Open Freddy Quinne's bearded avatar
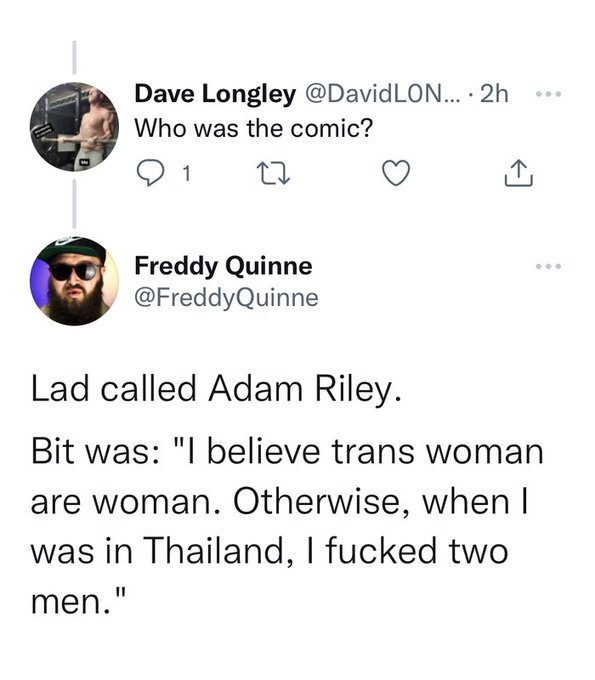The image size is (595, 680). (x=74, y=281)
